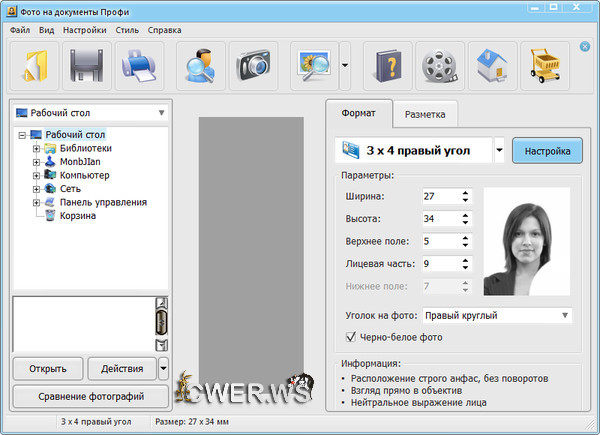Open the Настройки menu
Image resolution: width=600 pixels, height=435 pixels.
click(84, 30)
